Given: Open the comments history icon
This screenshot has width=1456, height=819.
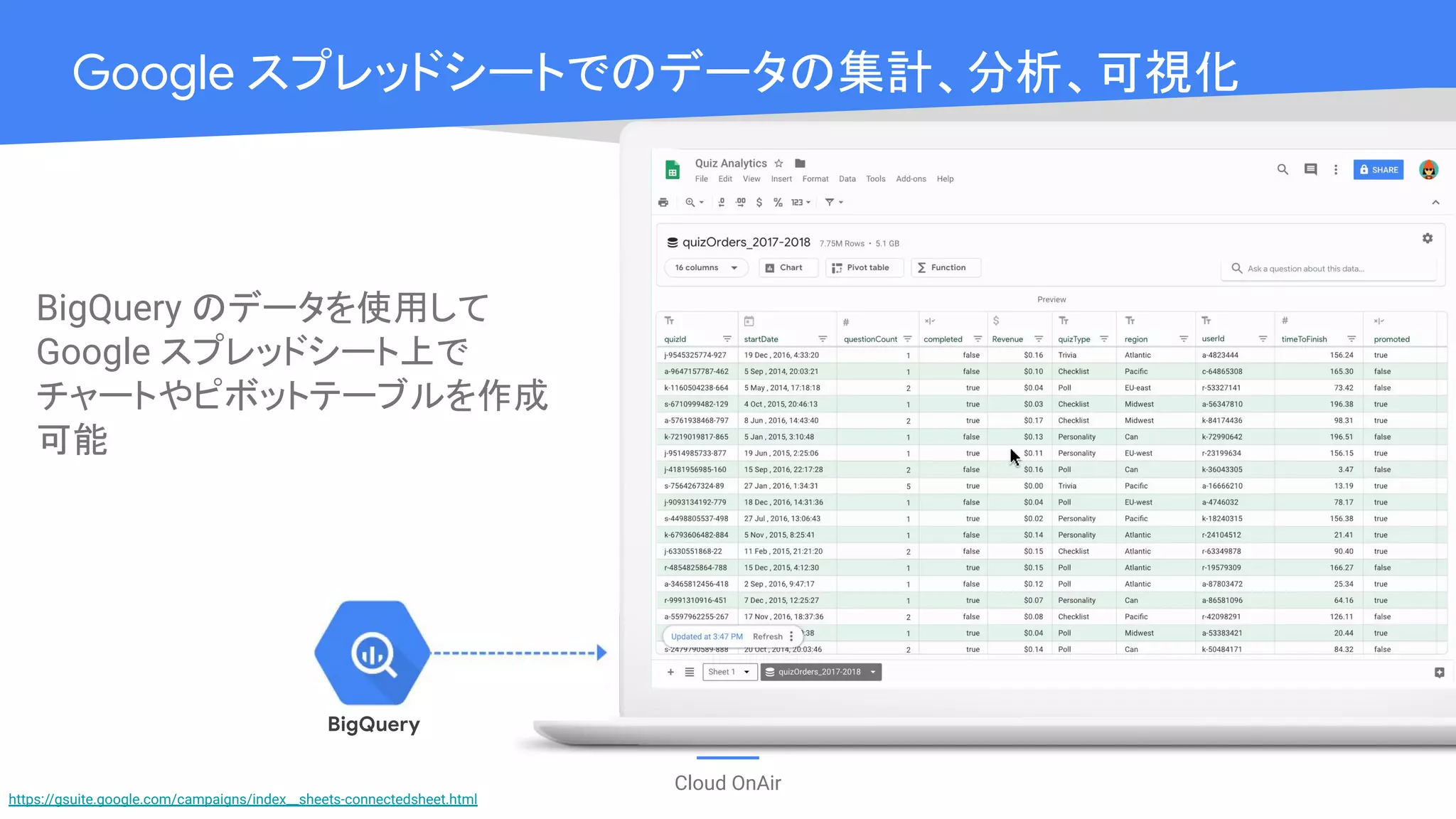Looking at the screenshot, I should (1310, 169).
